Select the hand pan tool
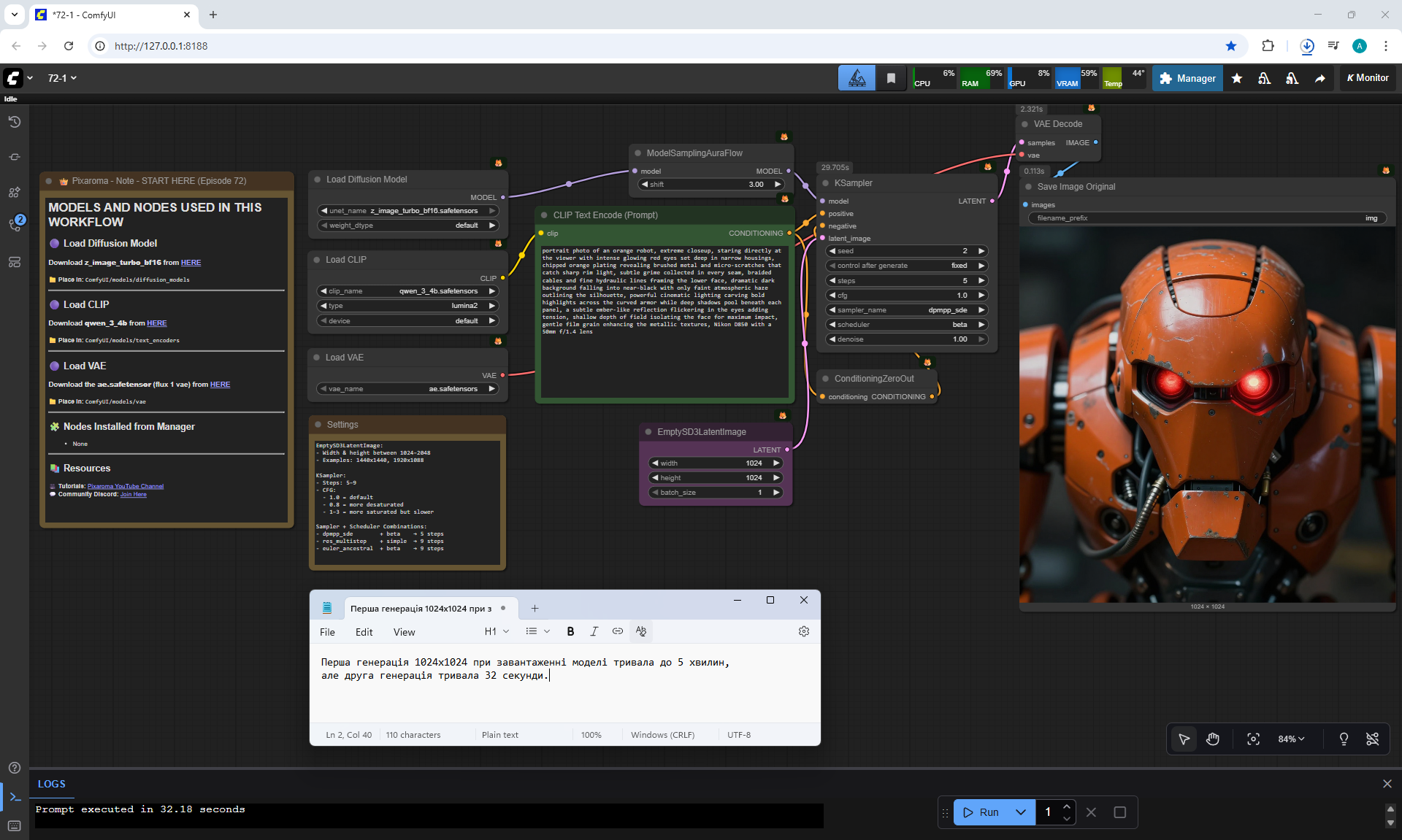Viewport: 1402px width, 840px height. (1213, 739)
